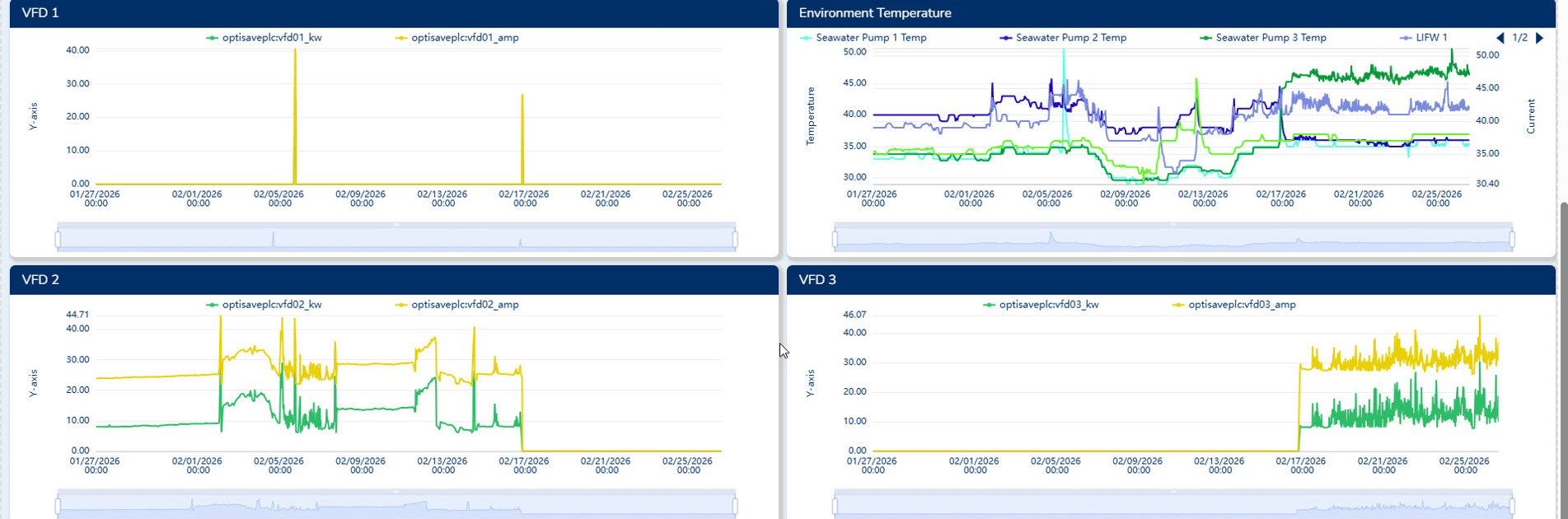Click the Seawater Pump 1 Temp legend marker
Image resolution: width=1568 pixels, height=519 pixels.
coord(806,38)
